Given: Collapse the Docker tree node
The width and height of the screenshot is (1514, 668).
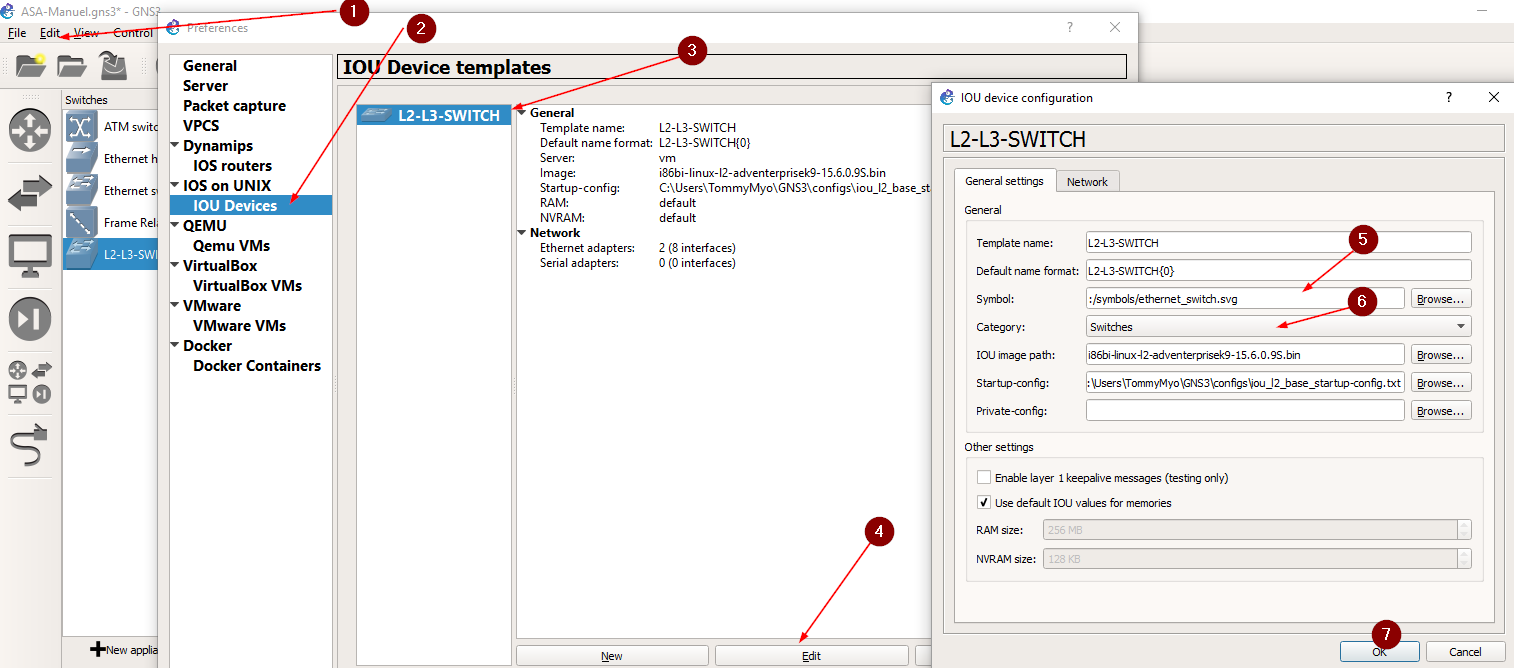Looking at the screenshot, I should click(x=175, y=345).
